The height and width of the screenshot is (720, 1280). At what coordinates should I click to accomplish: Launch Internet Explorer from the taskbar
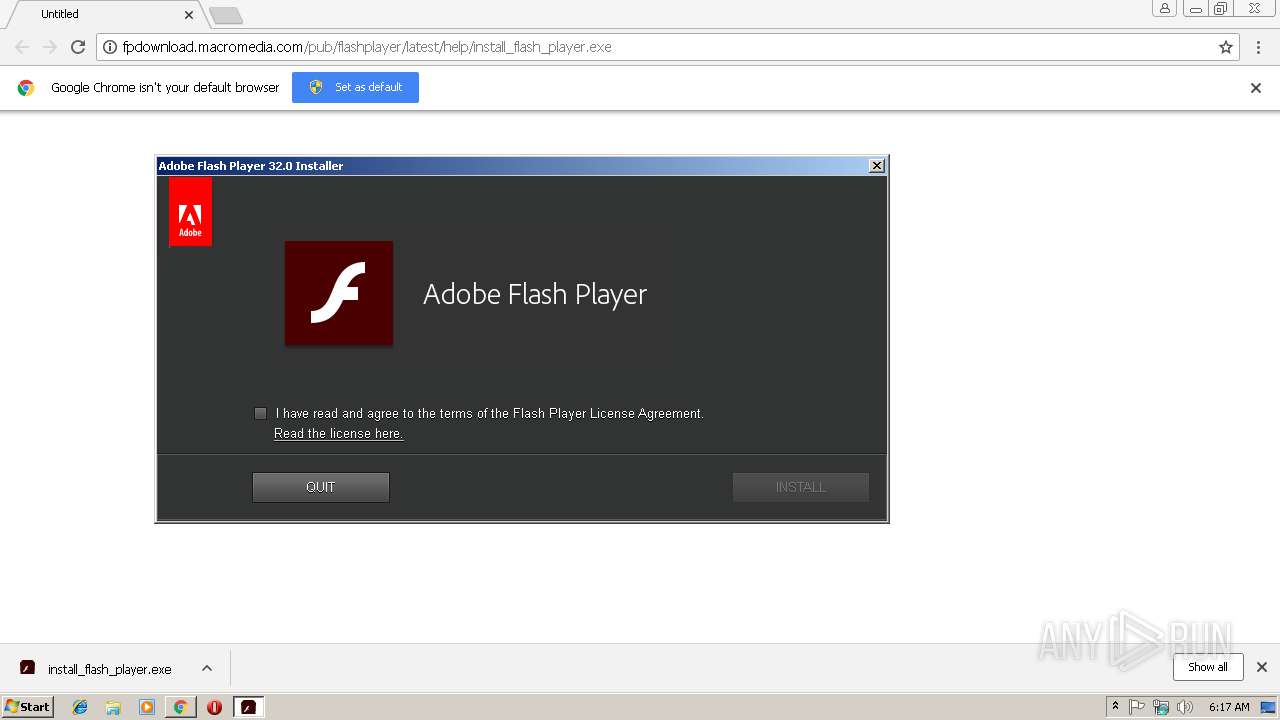pyautogui.click(x=80, y=707)
